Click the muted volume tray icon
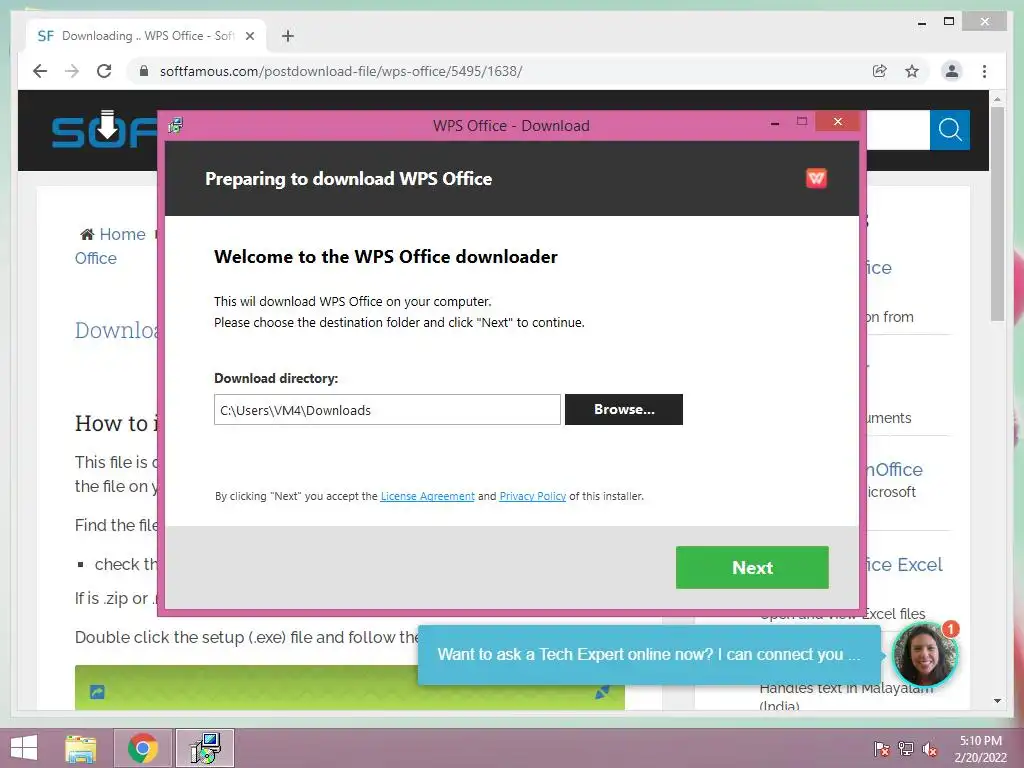The height and width of the screenshot is (768, 1024). coord(929,749)
